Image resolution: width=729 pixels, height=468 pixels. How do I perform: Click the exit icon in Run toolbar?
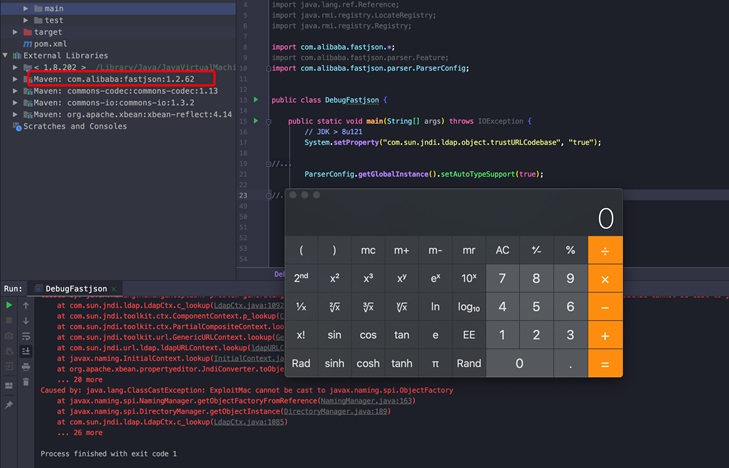(x=9, y=367)
